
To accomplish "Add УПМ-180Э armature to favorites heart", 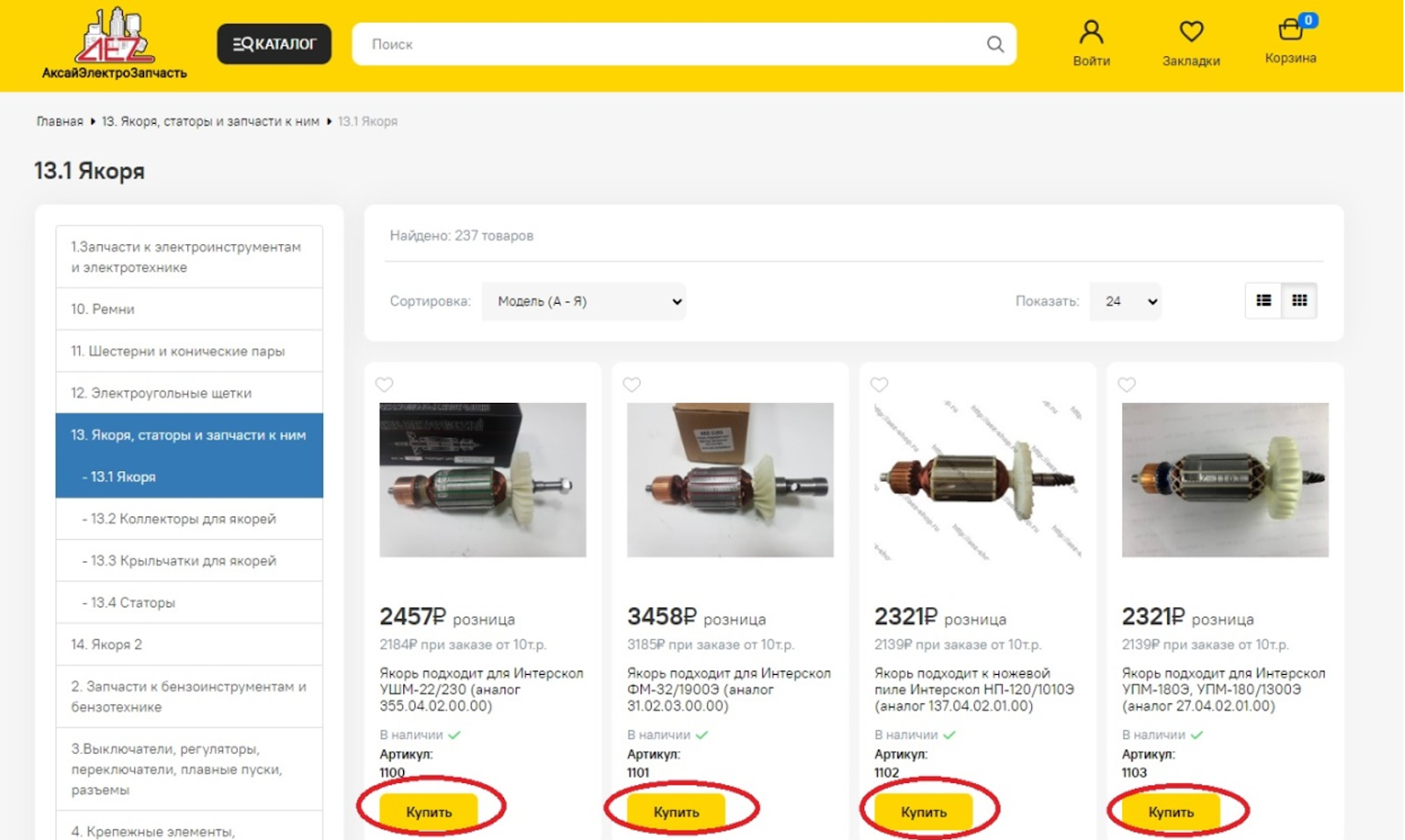I will point(1128,384).
